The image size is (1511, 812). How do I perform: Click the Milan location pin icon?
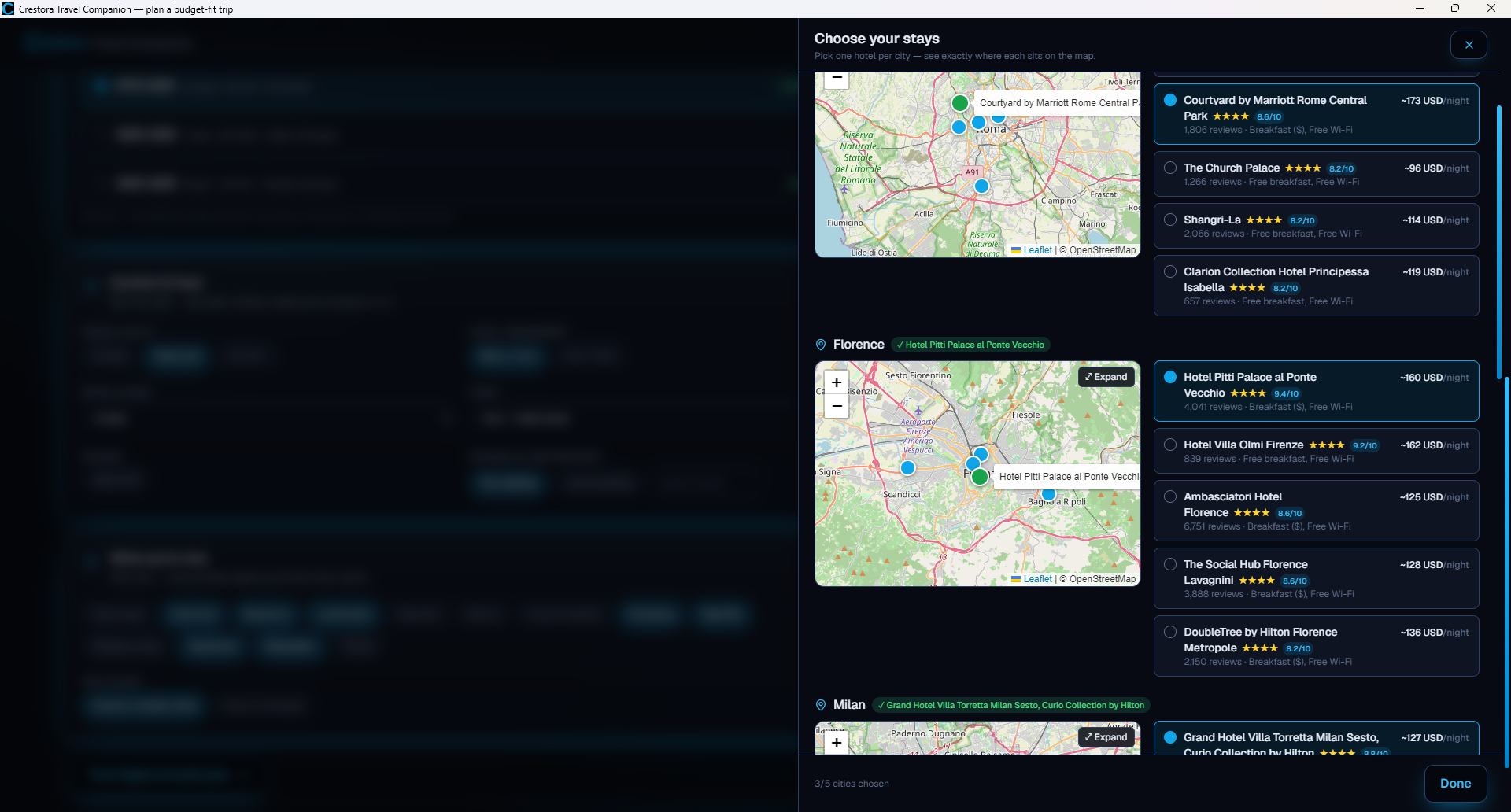[821, 705]
